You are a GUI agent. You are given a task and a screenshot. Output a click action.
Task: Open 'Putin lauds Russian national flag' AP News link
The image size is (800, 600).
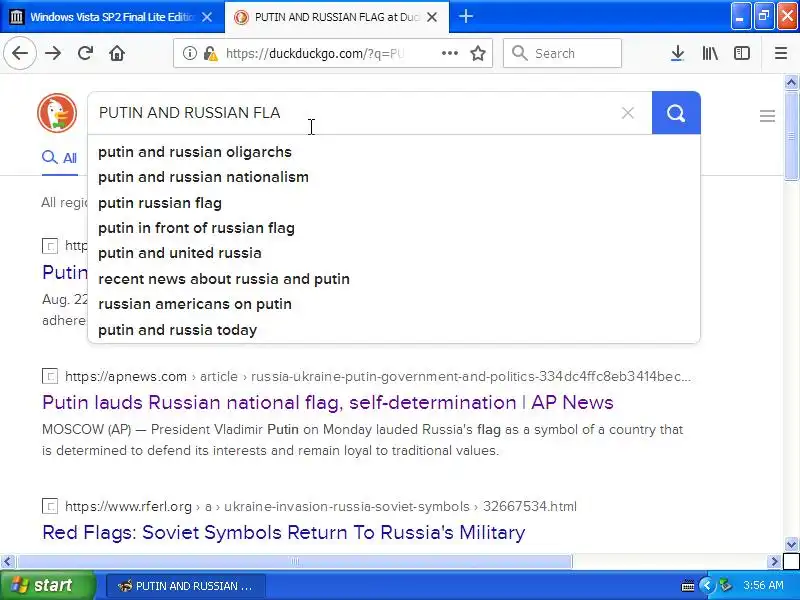pos(328,403)
